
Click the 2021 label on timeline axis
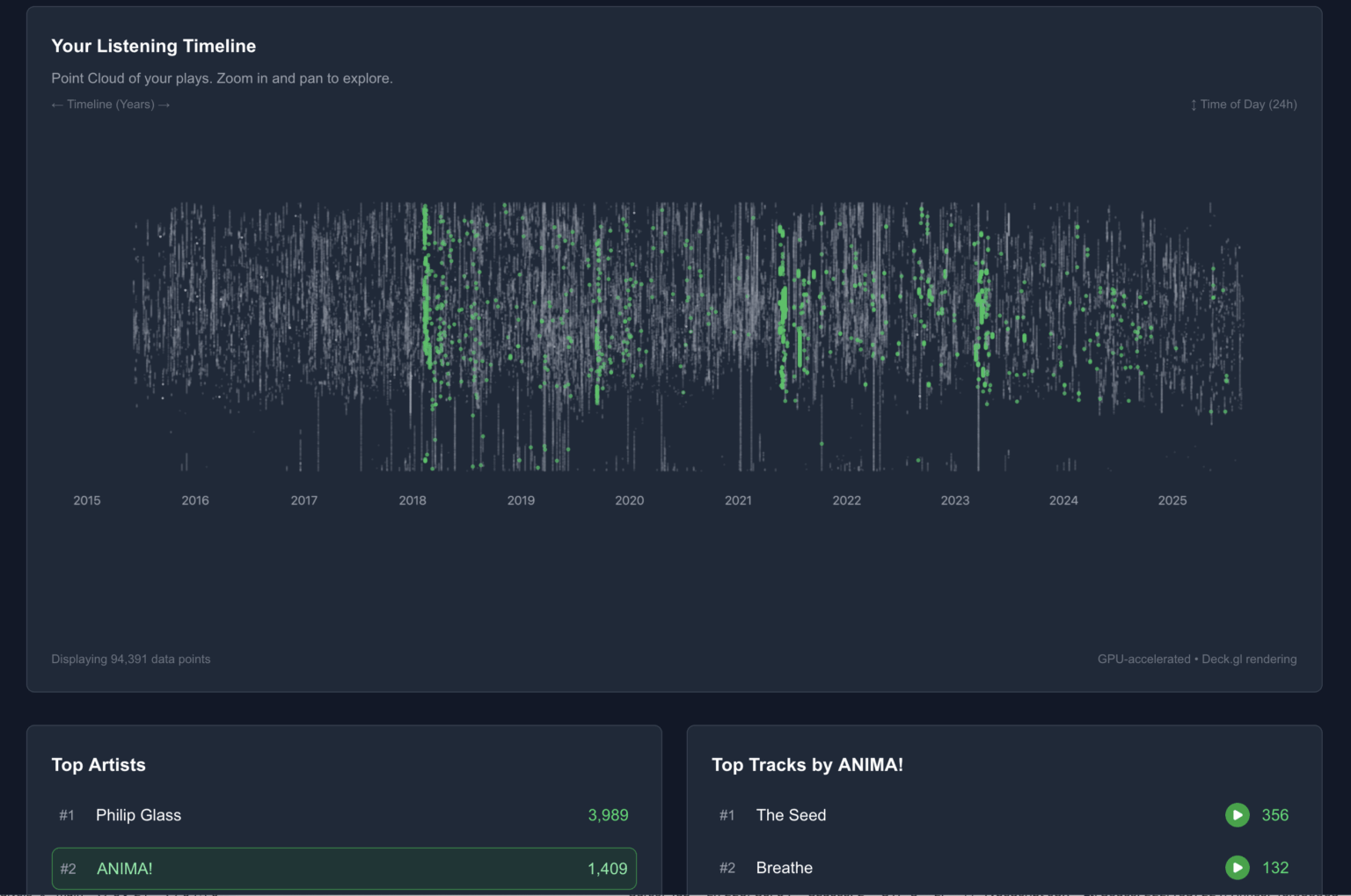click(738, 500)
